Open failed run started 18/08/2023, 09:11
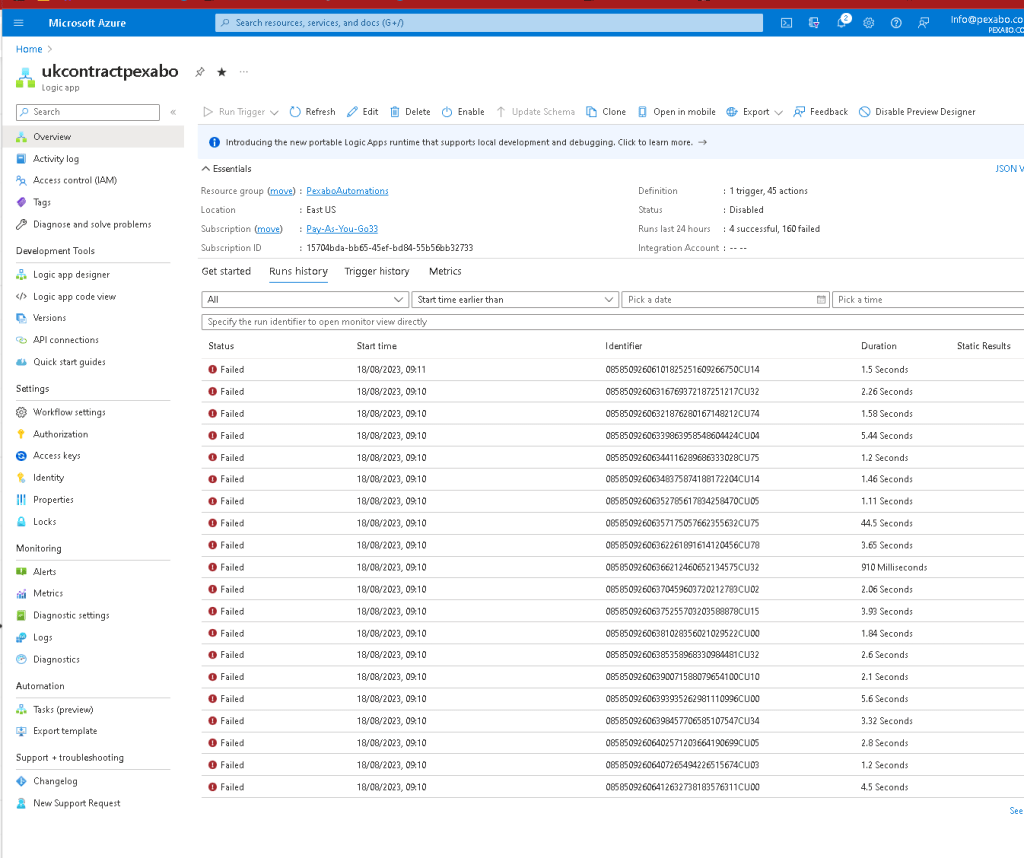The height and width of the screenshot is (858, 1024). click(x=613, y=370)
